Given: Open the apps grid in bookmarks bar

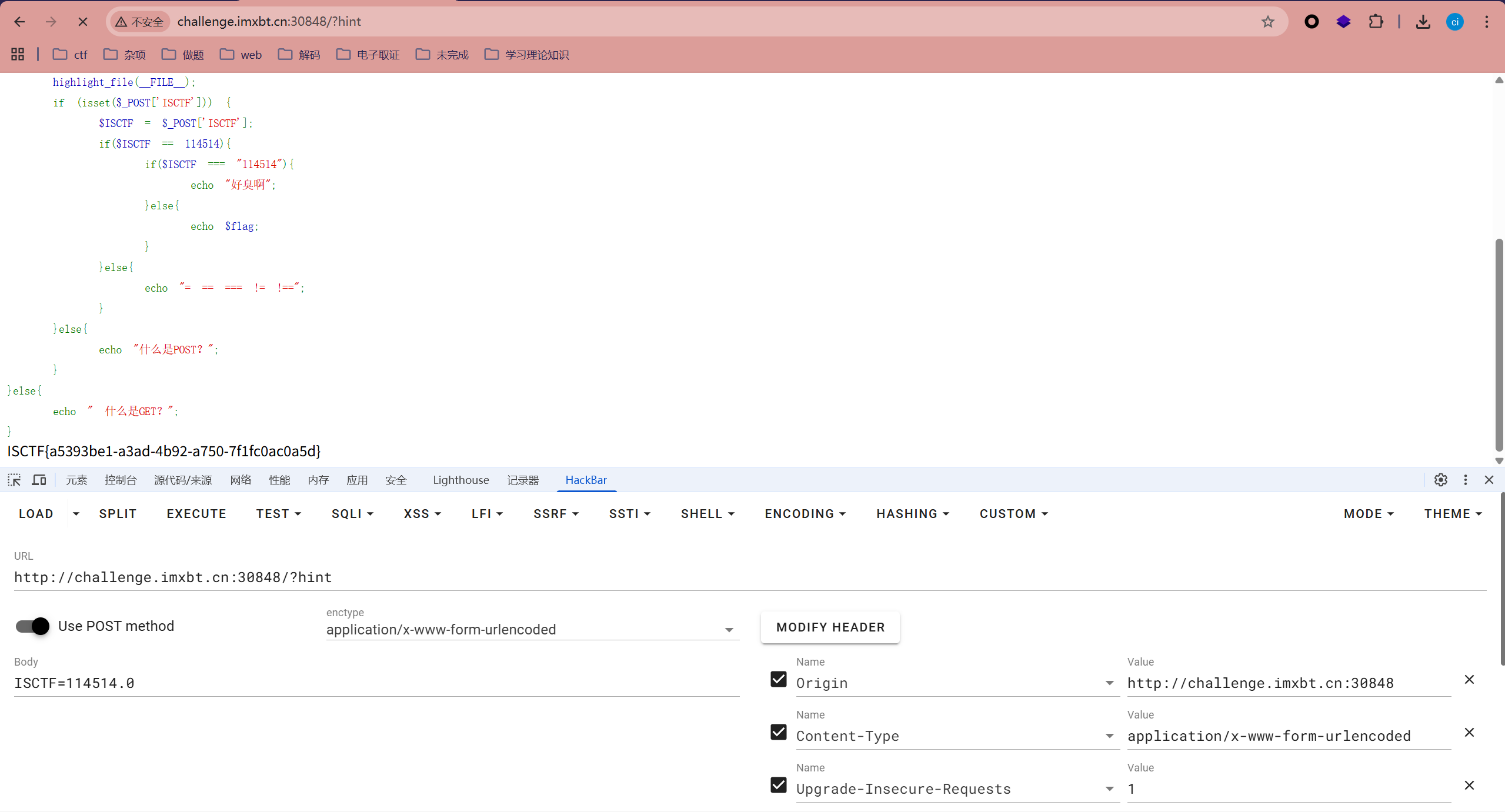Looking at the screenshot, I should (x=18, y=55).
